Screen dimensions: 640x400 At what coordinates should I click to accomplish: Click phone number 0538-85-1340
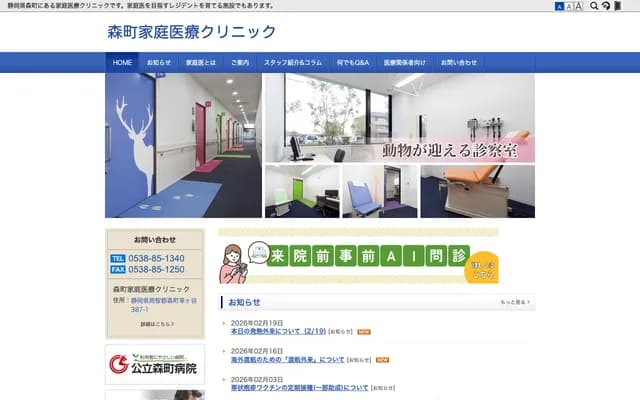click(156, 259)
